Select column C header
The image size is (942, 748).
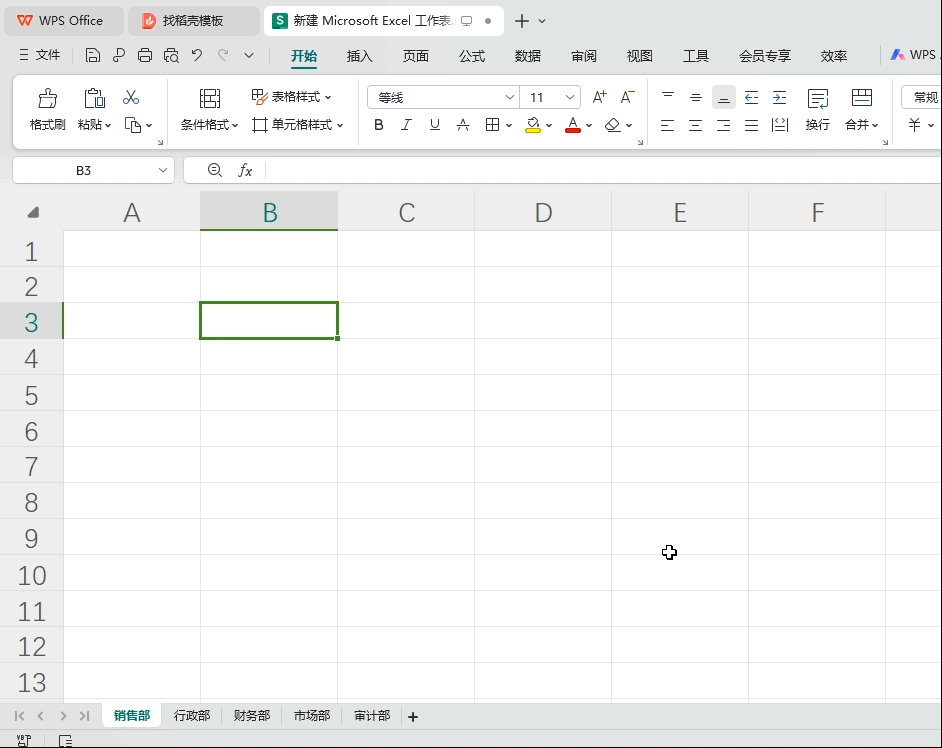click(406, 212)
